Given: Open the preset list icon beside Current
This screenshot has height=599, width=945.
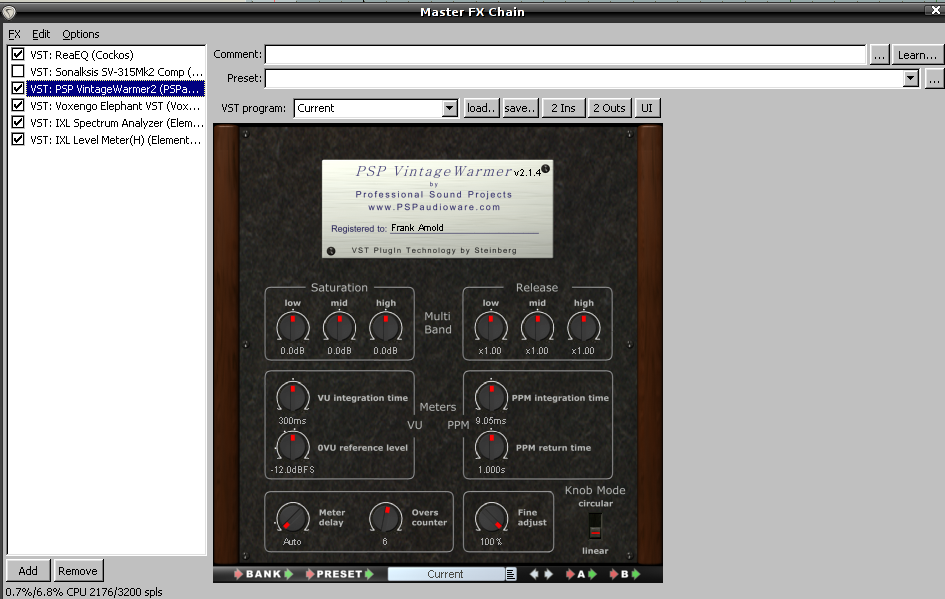Looking at the screenshot, I should (510, 574).
